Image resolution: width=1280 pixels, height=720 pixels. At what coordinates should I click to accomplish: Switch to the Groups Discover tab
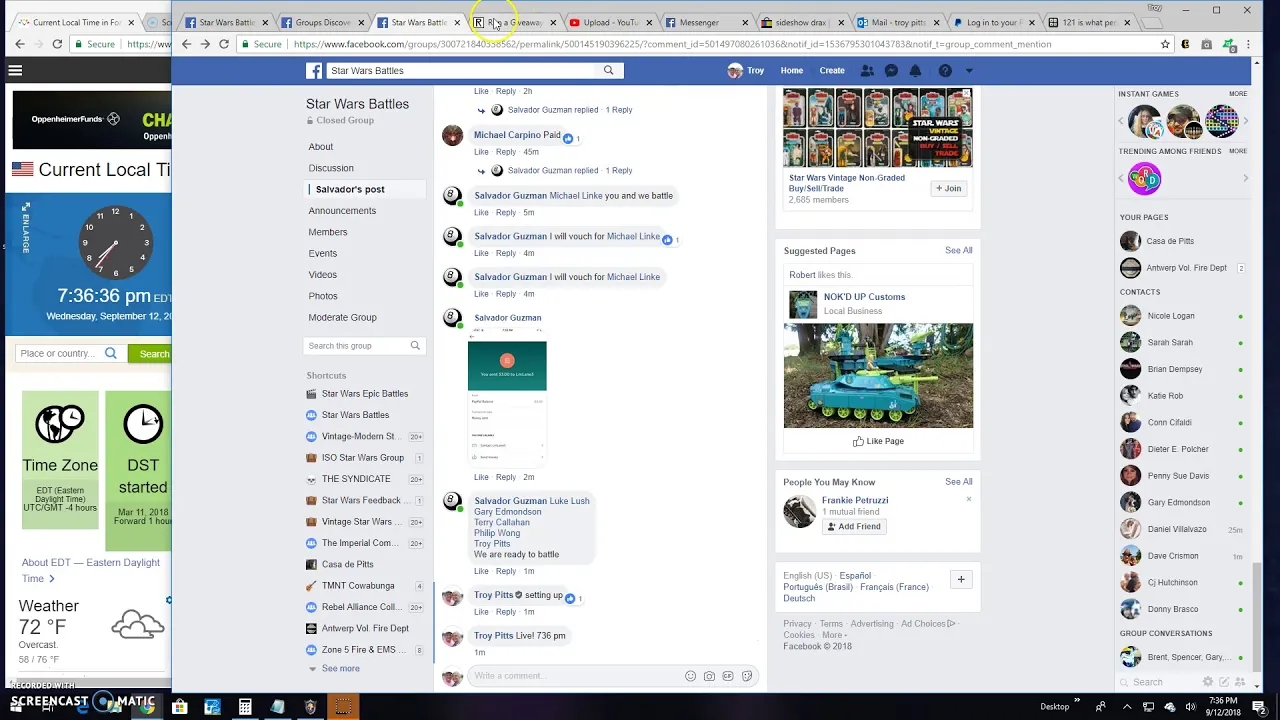pos(322,22)
